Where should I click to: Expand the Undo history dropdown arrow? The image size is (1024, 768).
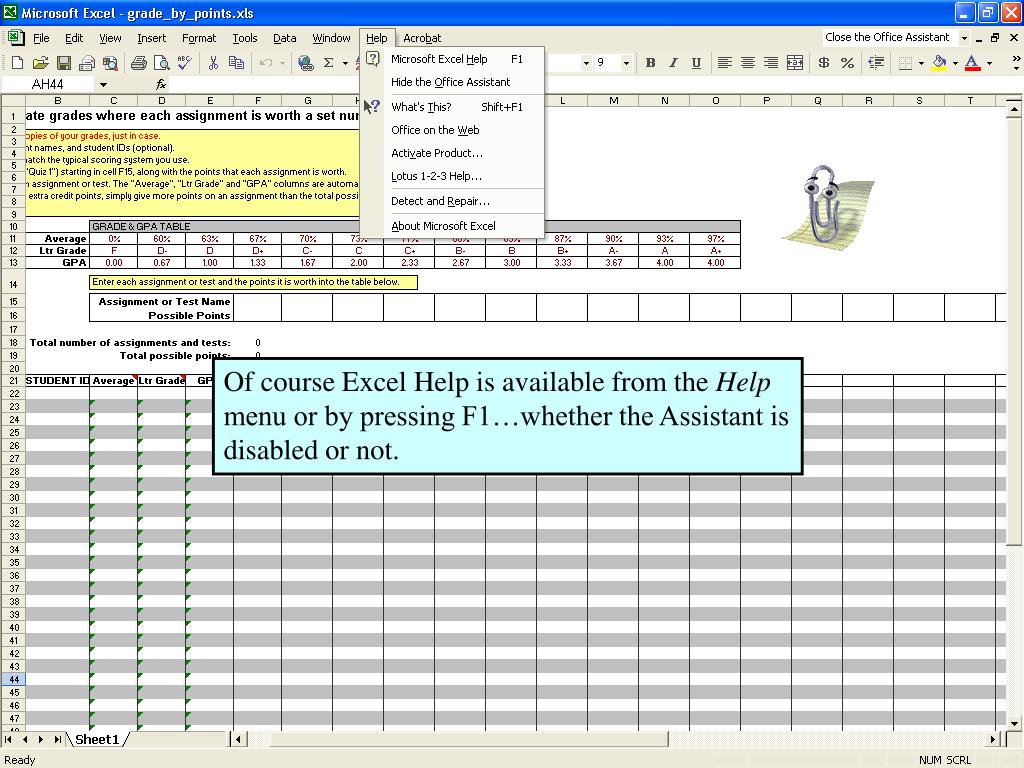282,63
